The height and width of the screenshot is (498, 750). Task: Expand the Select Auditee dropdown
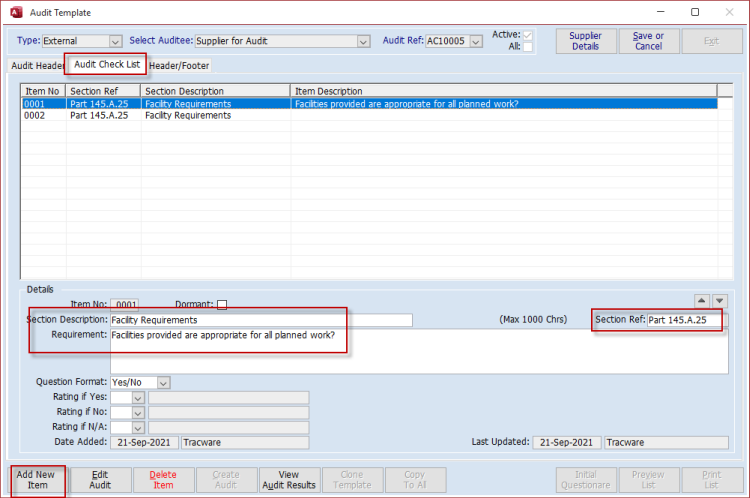(x=364, y=42)
